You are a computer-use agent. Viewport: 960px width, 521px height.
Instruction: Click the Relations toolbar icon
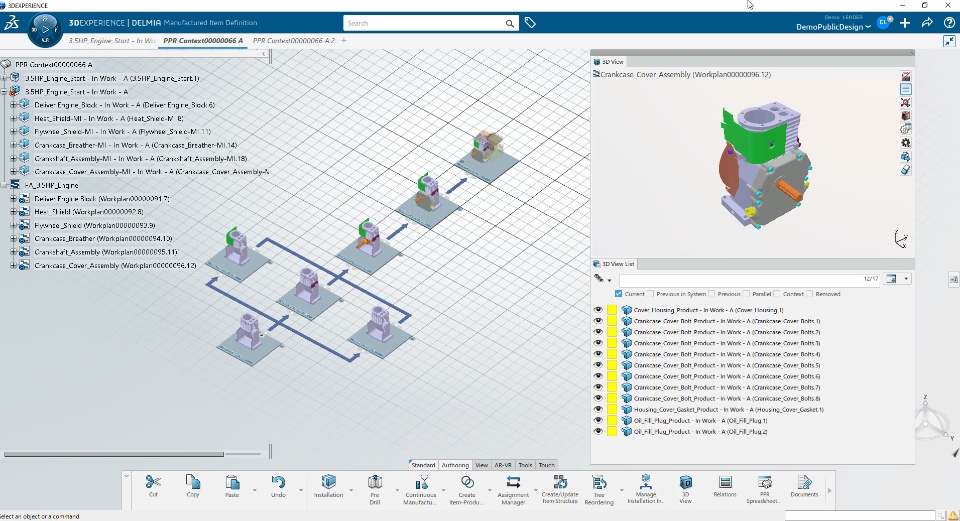725,482
